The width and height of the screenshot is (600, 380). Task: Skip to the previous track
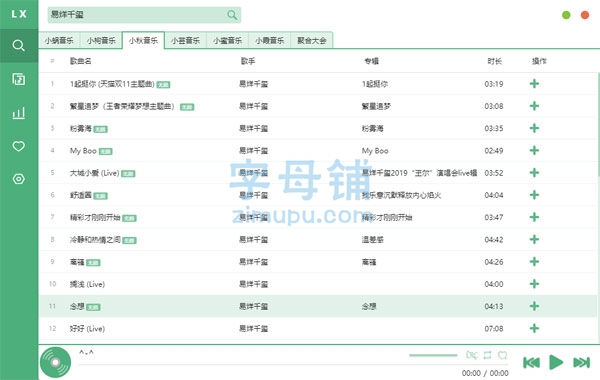tap(531, 362)
